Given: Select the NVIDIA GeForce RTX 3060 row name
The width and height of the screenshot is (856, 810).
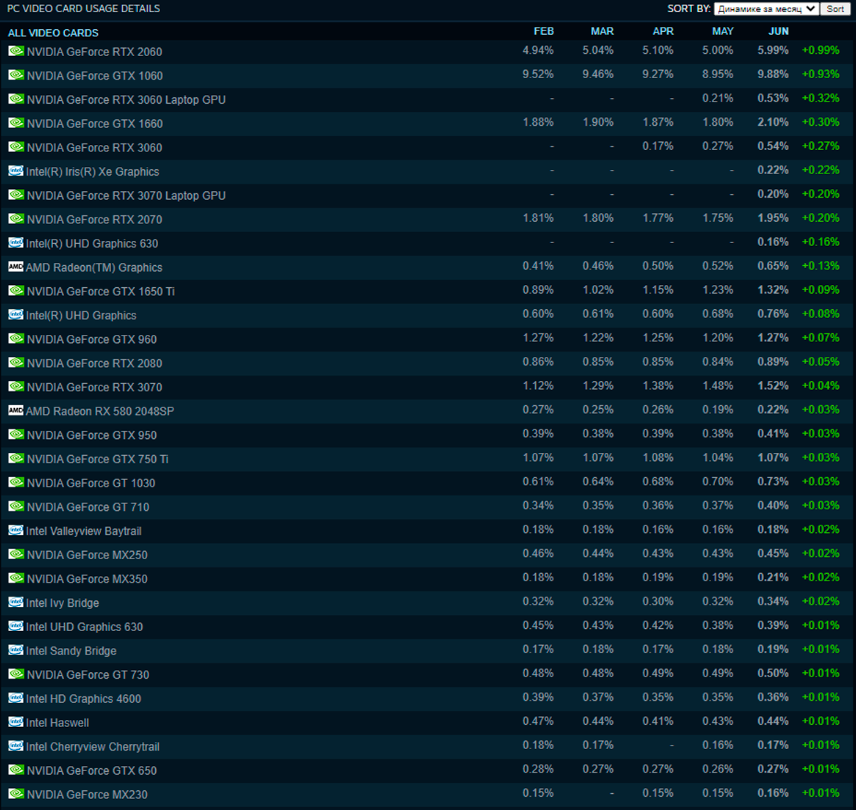Looking at the screenshot, I should (x=94, y=147).
